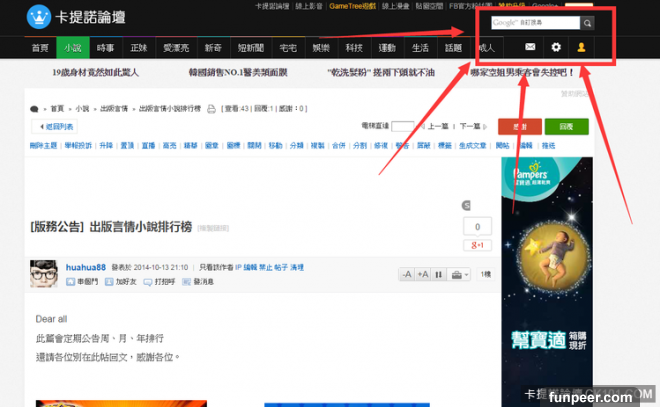660x407 pixels.
Task: Click the 電梯直達 floor number input
Action: click(402, 127)
